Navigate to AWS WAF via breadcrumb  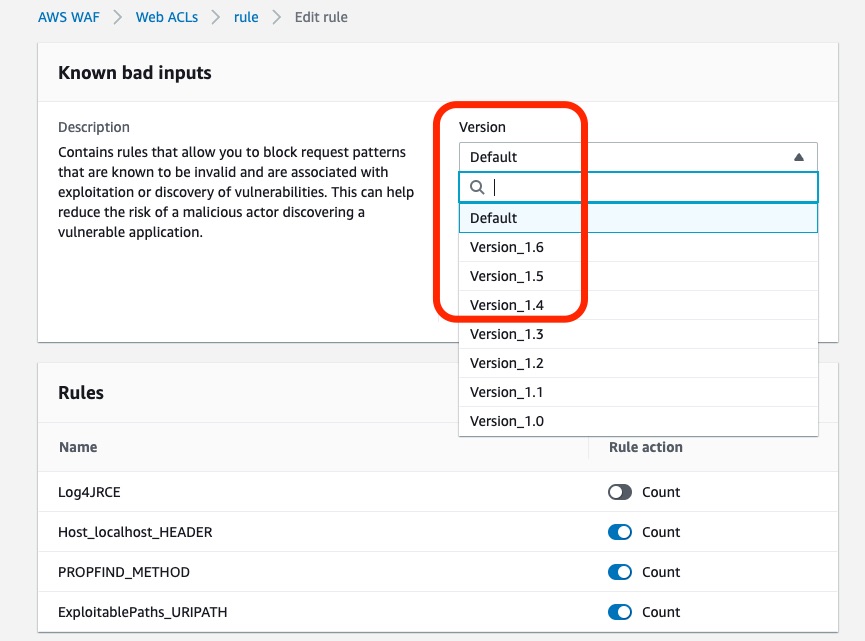point(68,17)
